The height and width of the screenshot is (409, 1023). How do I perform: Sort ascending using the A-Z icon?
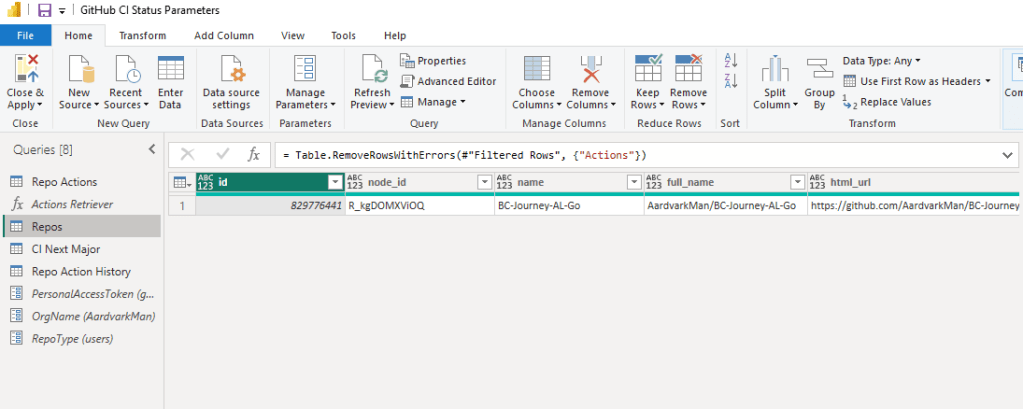[730, 62]
